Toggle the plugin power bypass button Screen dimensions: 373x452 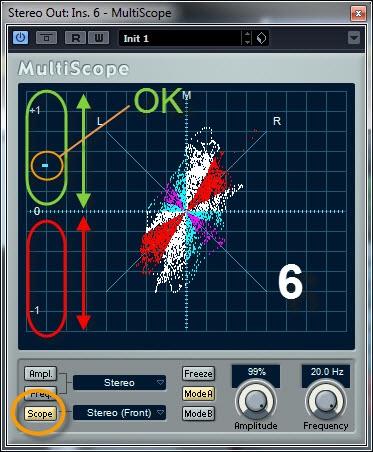(x=20, y=38)
